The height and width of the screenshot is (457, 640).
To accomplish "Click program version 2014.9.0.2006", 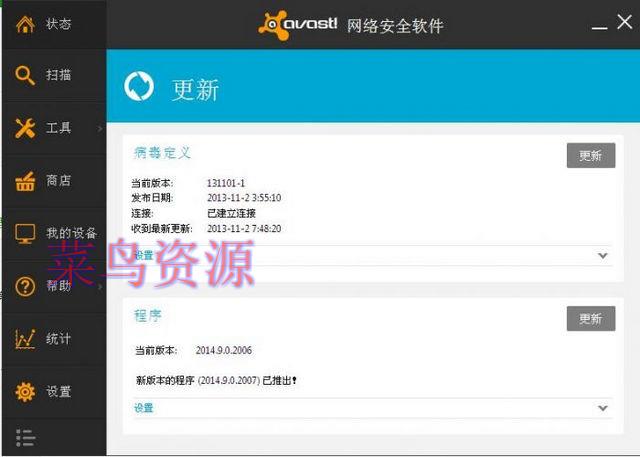I will coord(224,350).
